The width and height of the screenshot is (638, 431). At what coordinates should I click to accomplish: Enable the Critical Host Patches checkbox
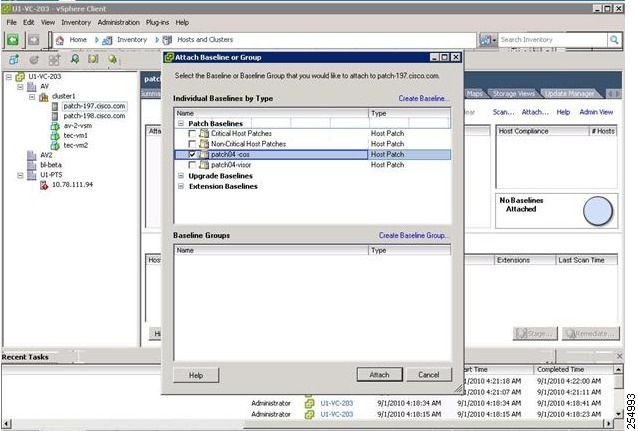coord(192,133)
